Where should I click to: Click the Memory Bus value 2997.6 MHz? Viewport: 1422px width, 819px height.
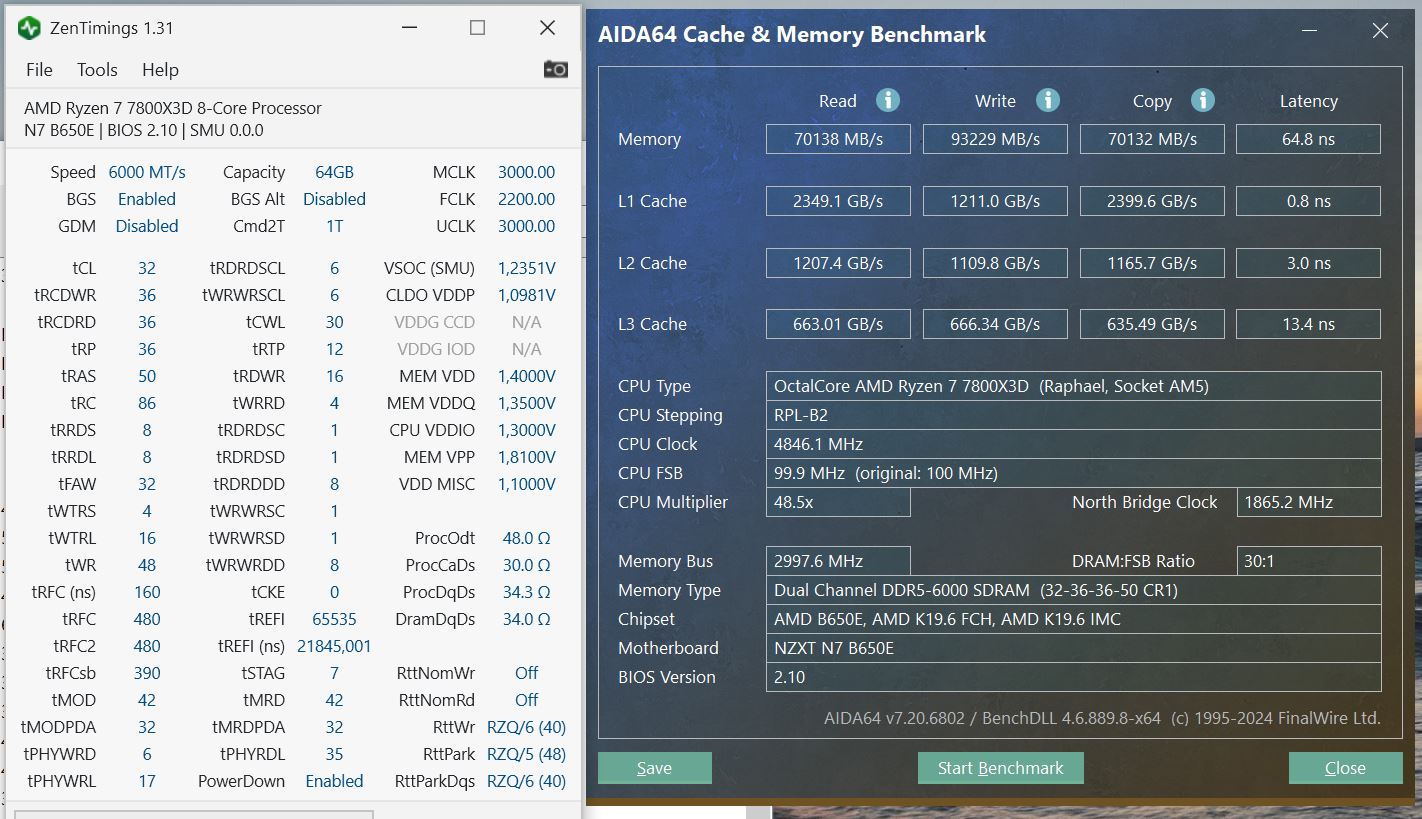click(838, 561)
